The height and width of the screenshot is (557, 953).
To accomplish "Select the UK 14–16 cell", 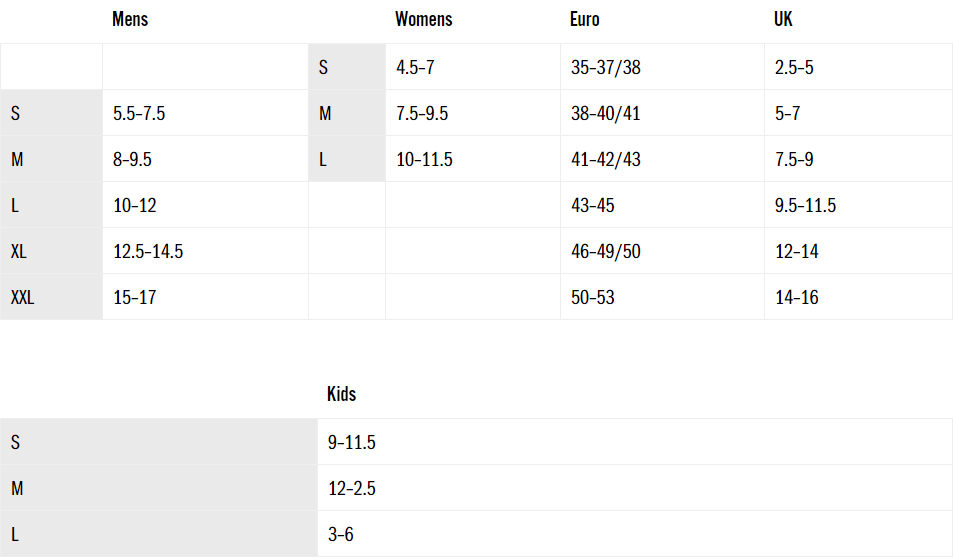I will tap(796, 297).
